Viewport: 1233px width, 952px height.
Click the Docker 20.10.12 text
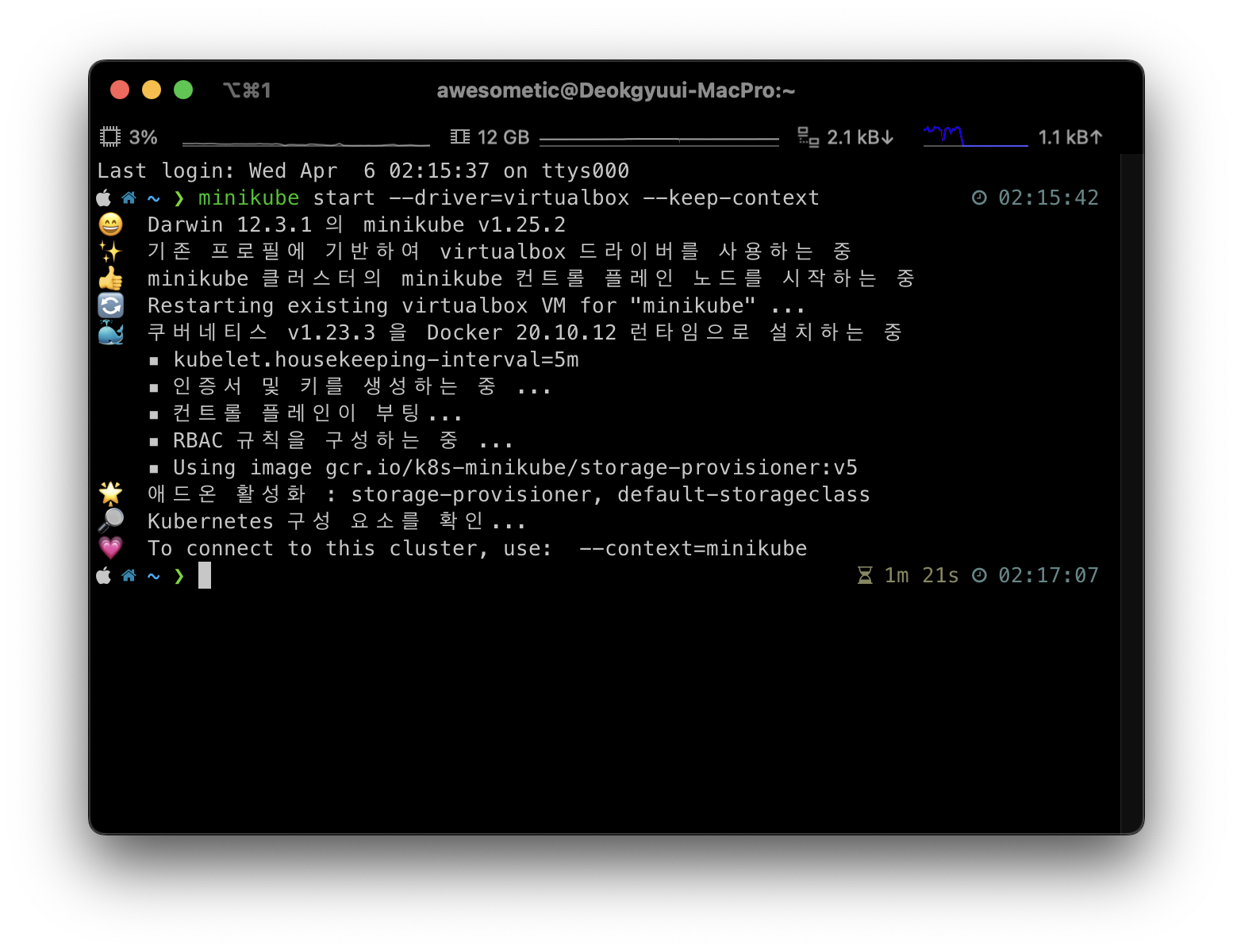tap(522, 332)
